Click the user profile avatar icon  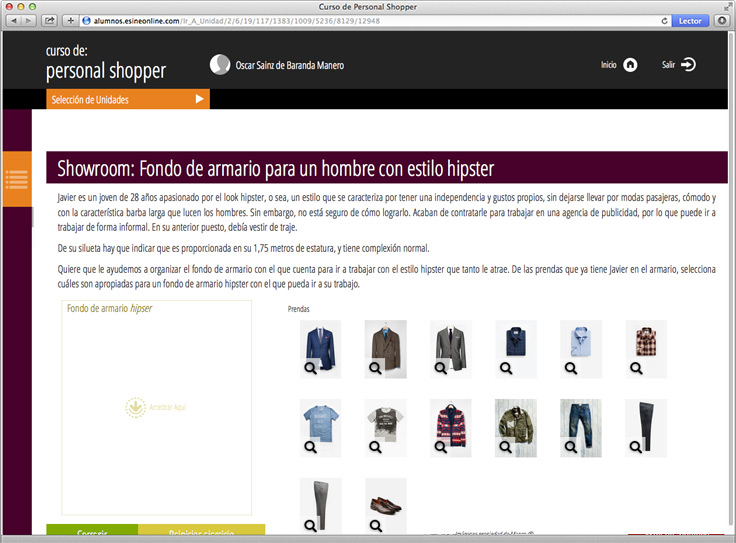click(x=220, y=65)
